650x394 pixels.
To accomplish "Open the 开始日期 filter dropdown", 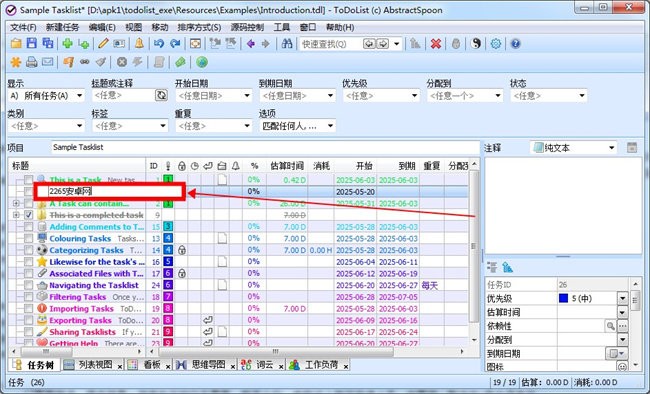I will pyautogui.click(x=214, y=96).
